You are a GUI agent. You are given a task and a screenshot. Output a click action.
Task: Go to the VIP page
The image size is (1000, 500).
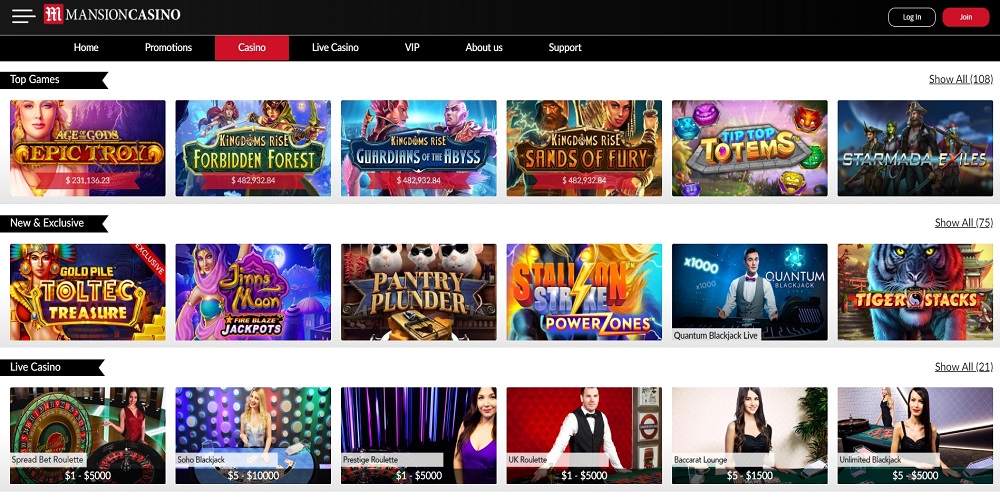(412, 48)
